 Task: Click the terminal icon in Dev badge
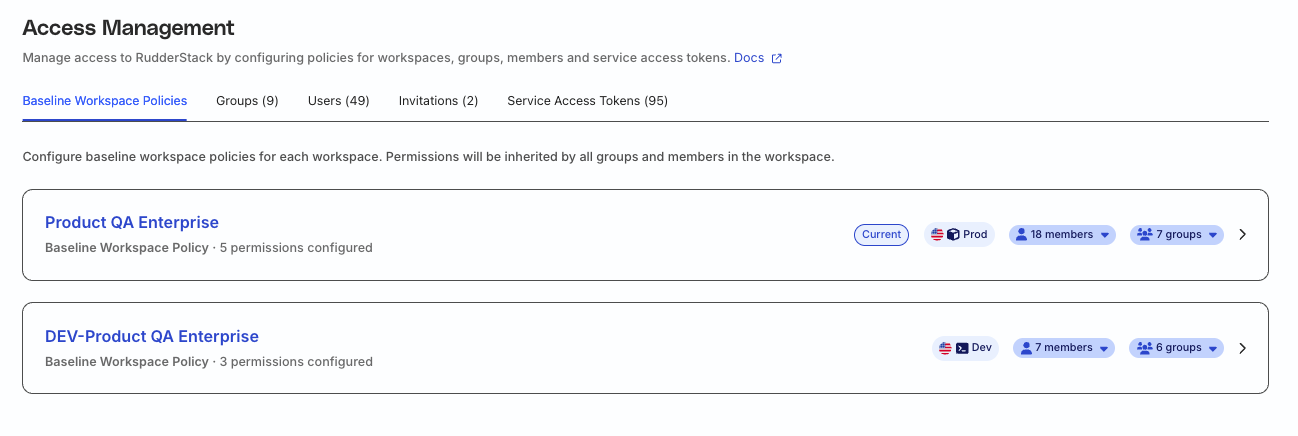click(962, 348)
